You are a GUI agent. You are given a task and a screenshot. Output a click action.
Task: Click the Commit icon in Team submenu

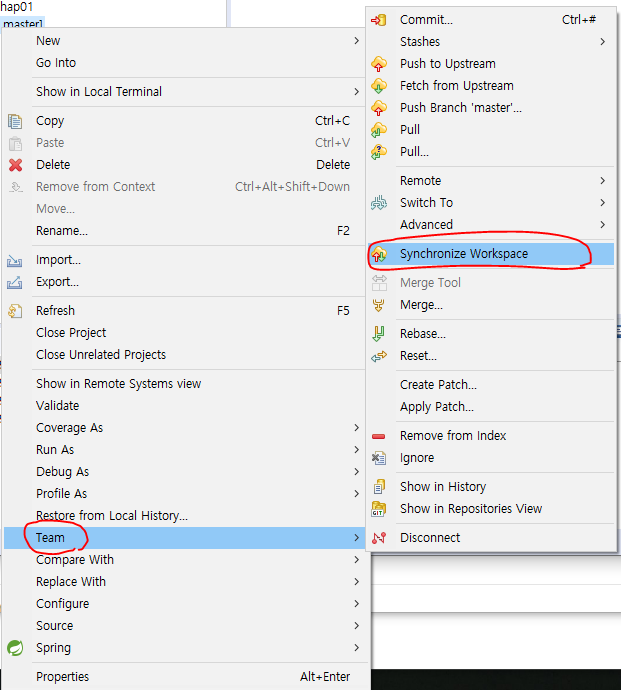pos(378,20)
